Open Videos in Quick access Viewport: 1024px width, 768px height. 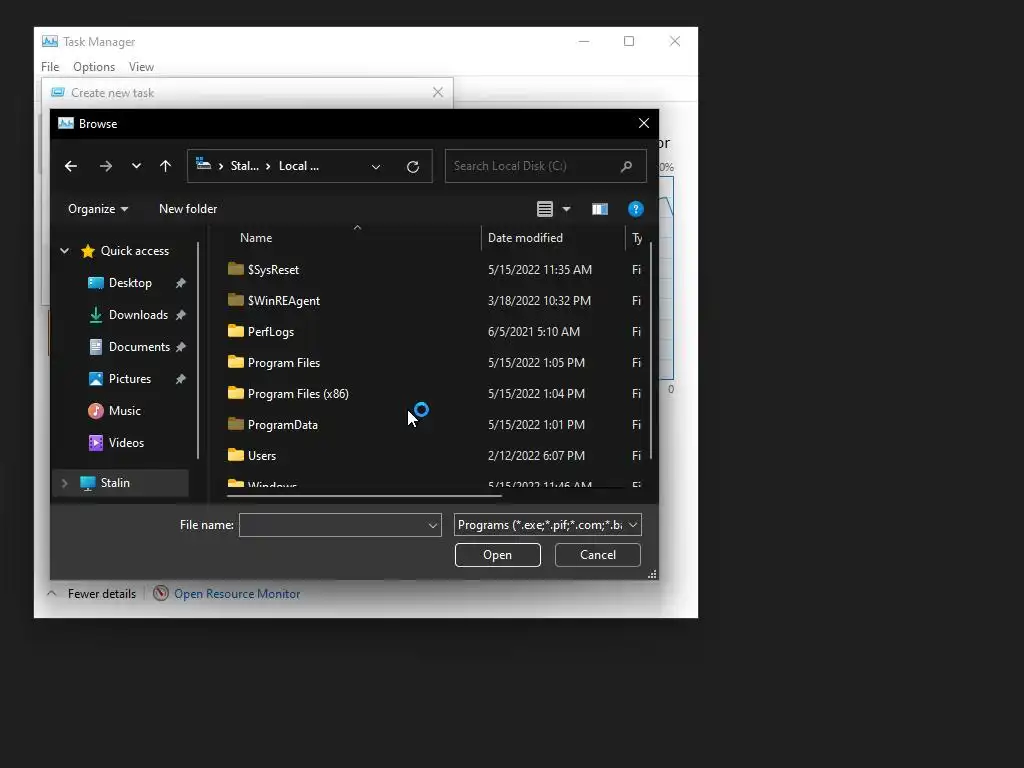pyautogui.click(x=126, y=443)
